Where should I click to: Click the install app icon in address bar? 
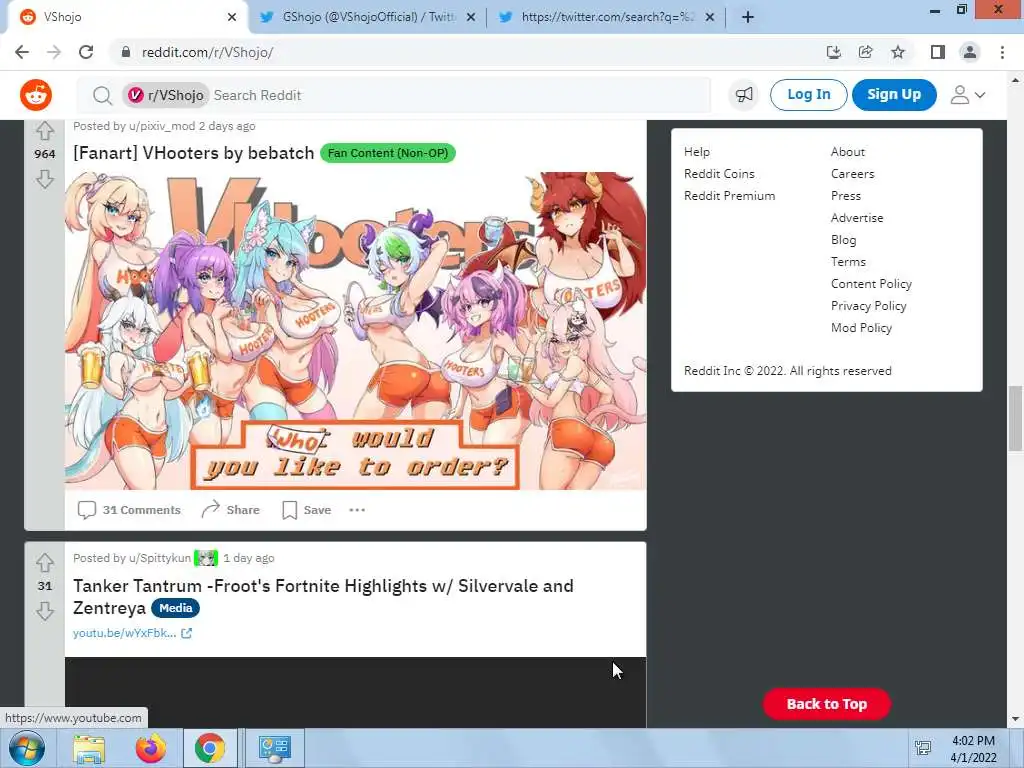(833, 52)
